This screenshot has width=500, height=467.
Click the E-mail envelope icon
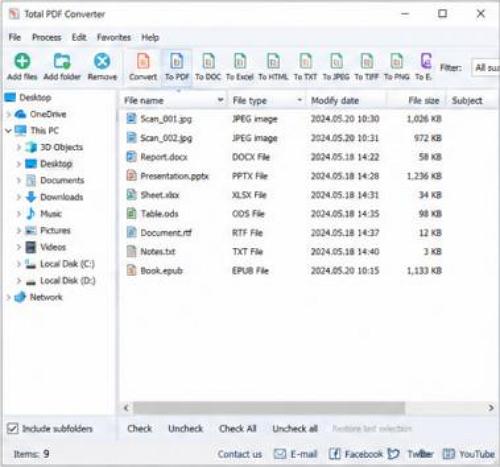click(x=279, y=454)
